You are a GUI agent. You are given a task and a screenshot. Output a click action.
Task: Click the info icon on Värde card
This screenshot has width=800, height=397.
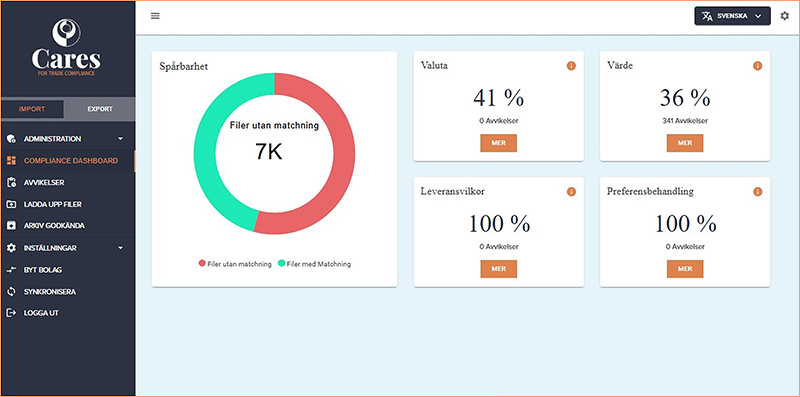[758, 66]
